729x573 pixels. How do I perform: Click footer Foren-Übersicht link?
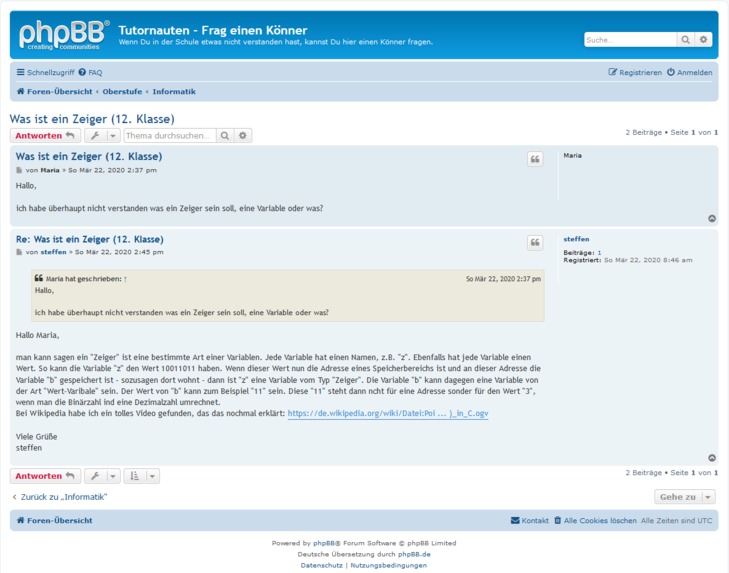click(55, 520)
